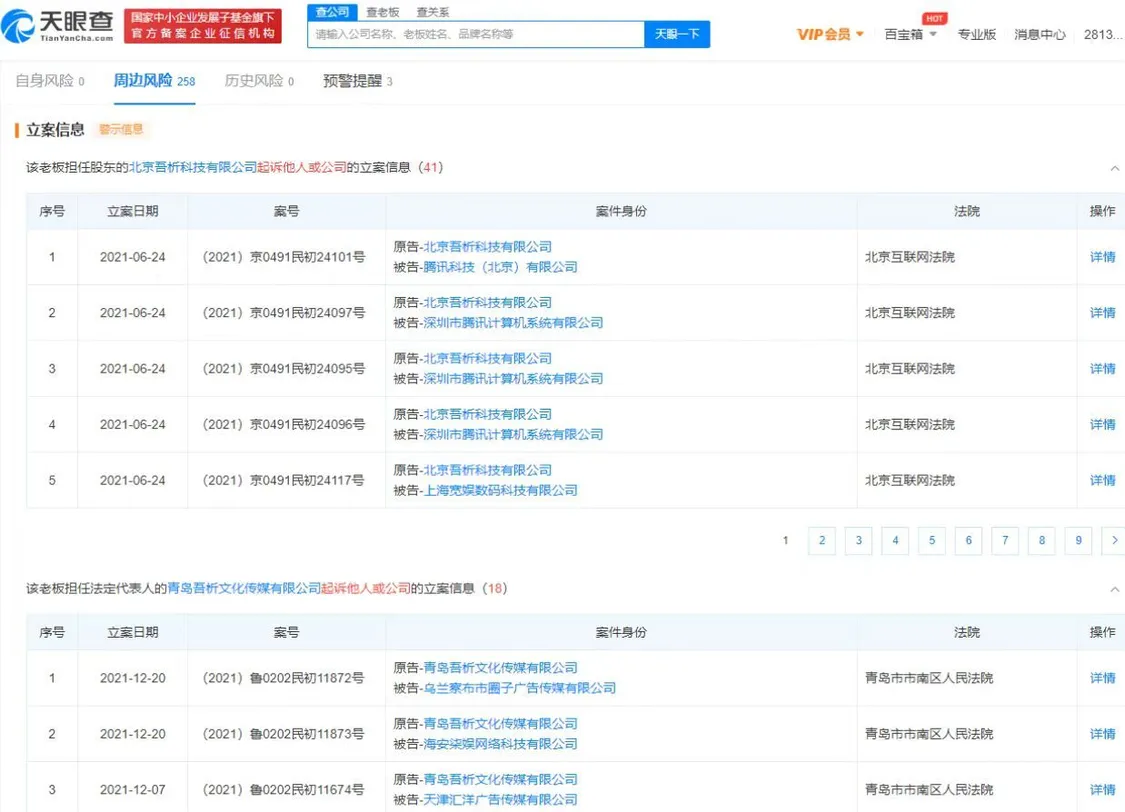Click case number (2021)京0491民初24095号
1125x812 pixels.
[x=283, y=369]
